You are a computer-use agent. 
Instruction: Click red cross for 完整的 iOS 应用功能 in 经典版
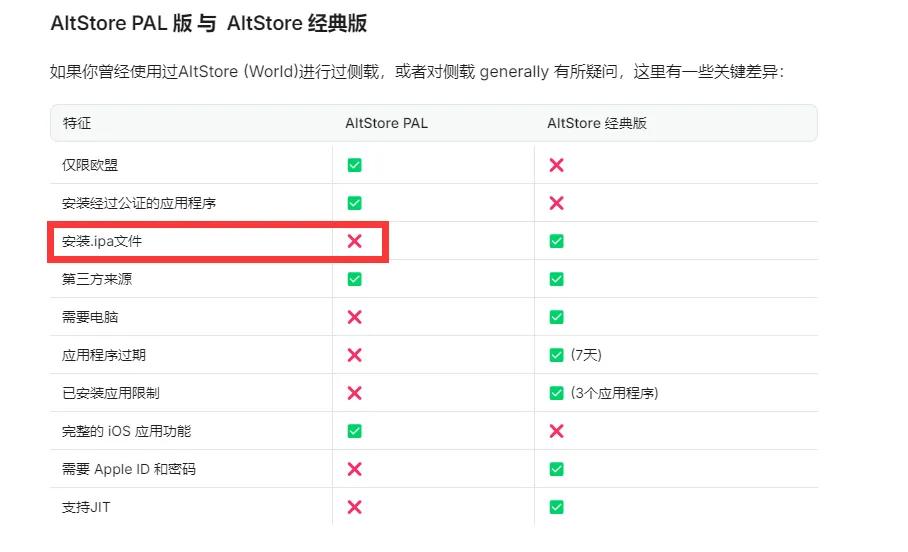(x=556, y=431)
